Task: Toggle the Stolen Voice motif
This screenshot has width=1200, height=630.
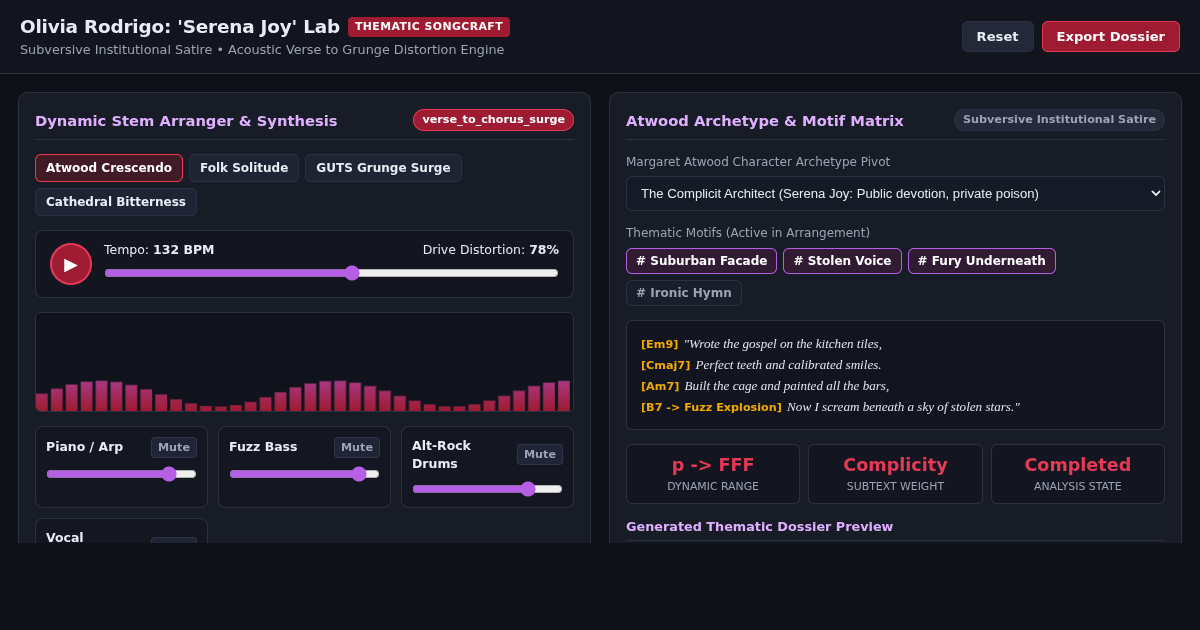Action: (x=842, y=261)
